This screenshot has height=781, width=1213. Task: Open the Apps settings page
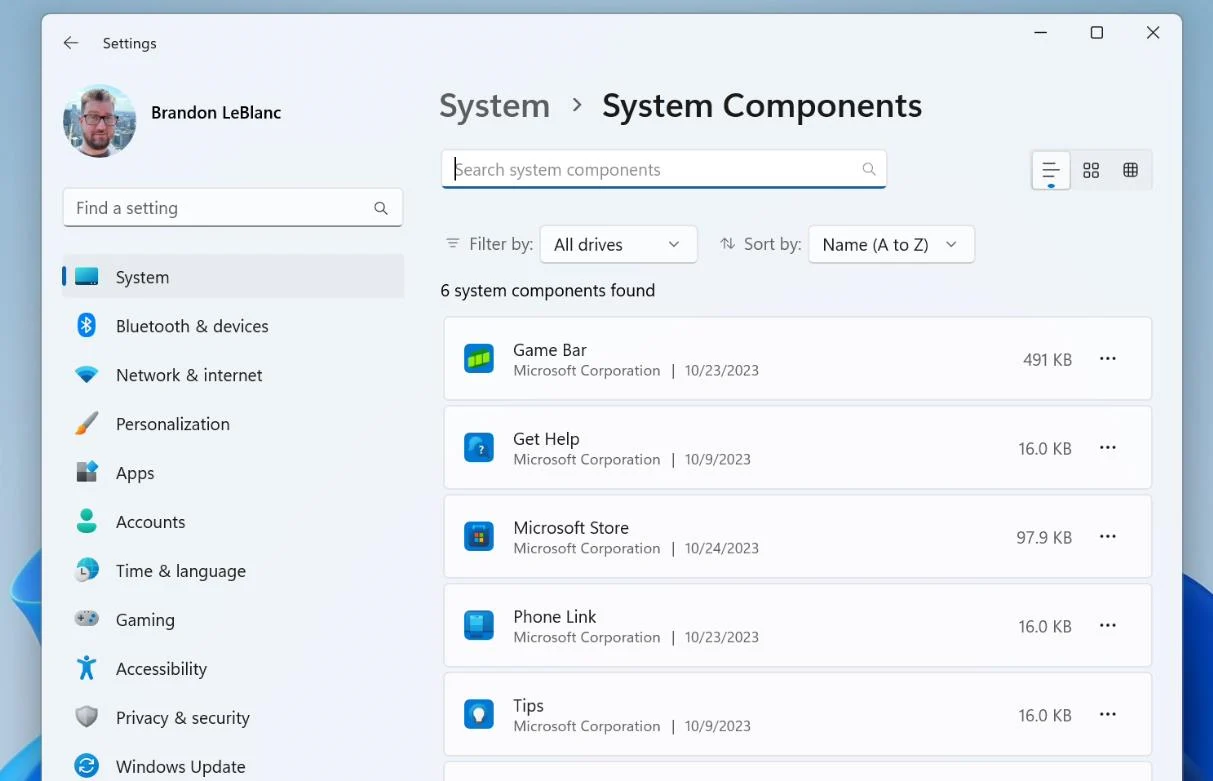click(233, 473)
